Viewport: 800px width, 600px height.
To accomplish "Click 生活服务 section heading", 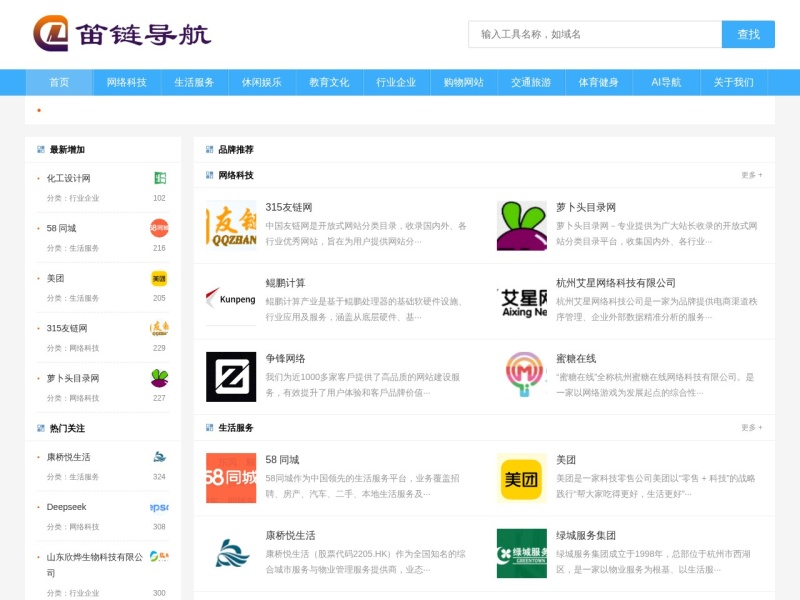I will point(236,428).
